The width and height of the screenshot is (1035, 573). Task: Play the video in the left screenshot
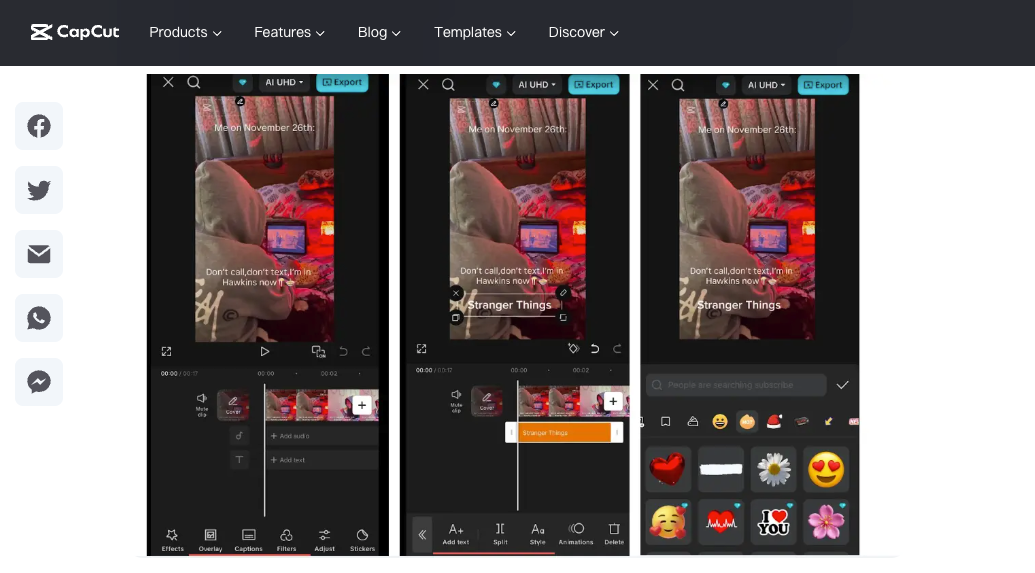click(265, 351)
